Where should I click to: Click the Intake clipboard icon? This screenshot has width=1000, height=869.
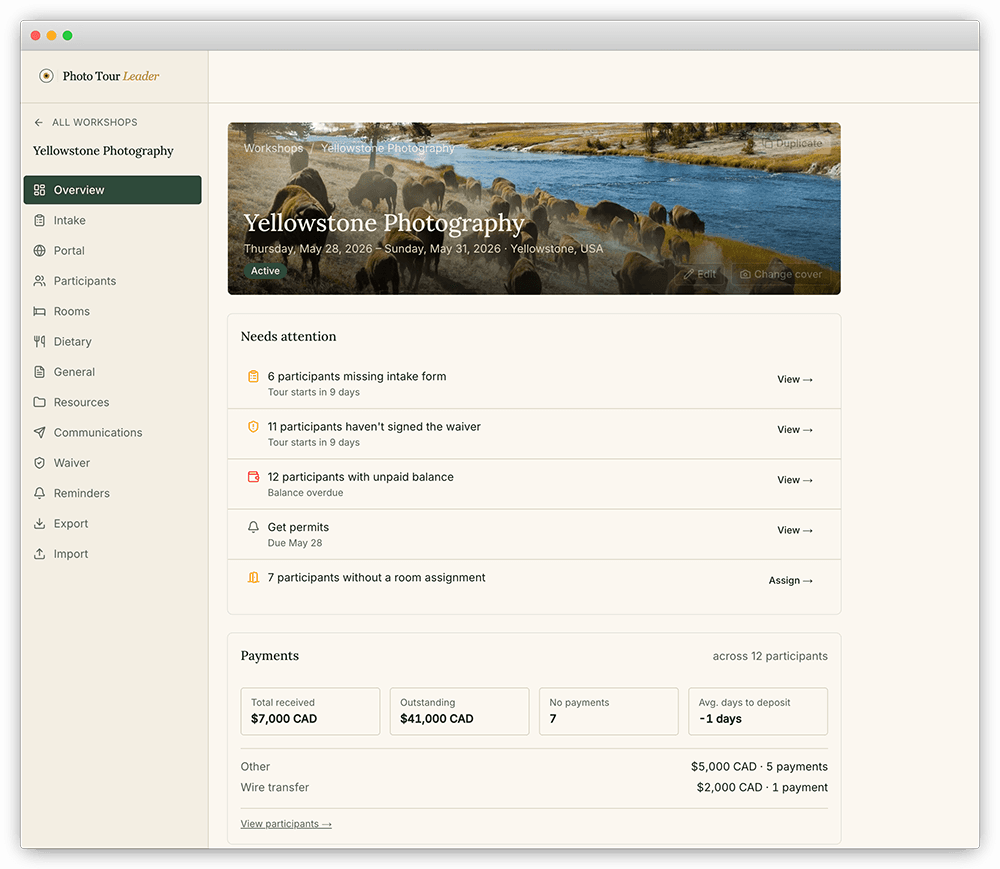pos(40,221)
